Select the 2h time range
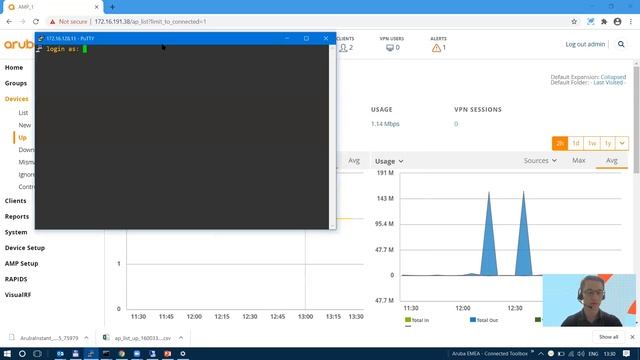This screenshot has width=640, height=360. pyautogui.click(x=560, y=143)
